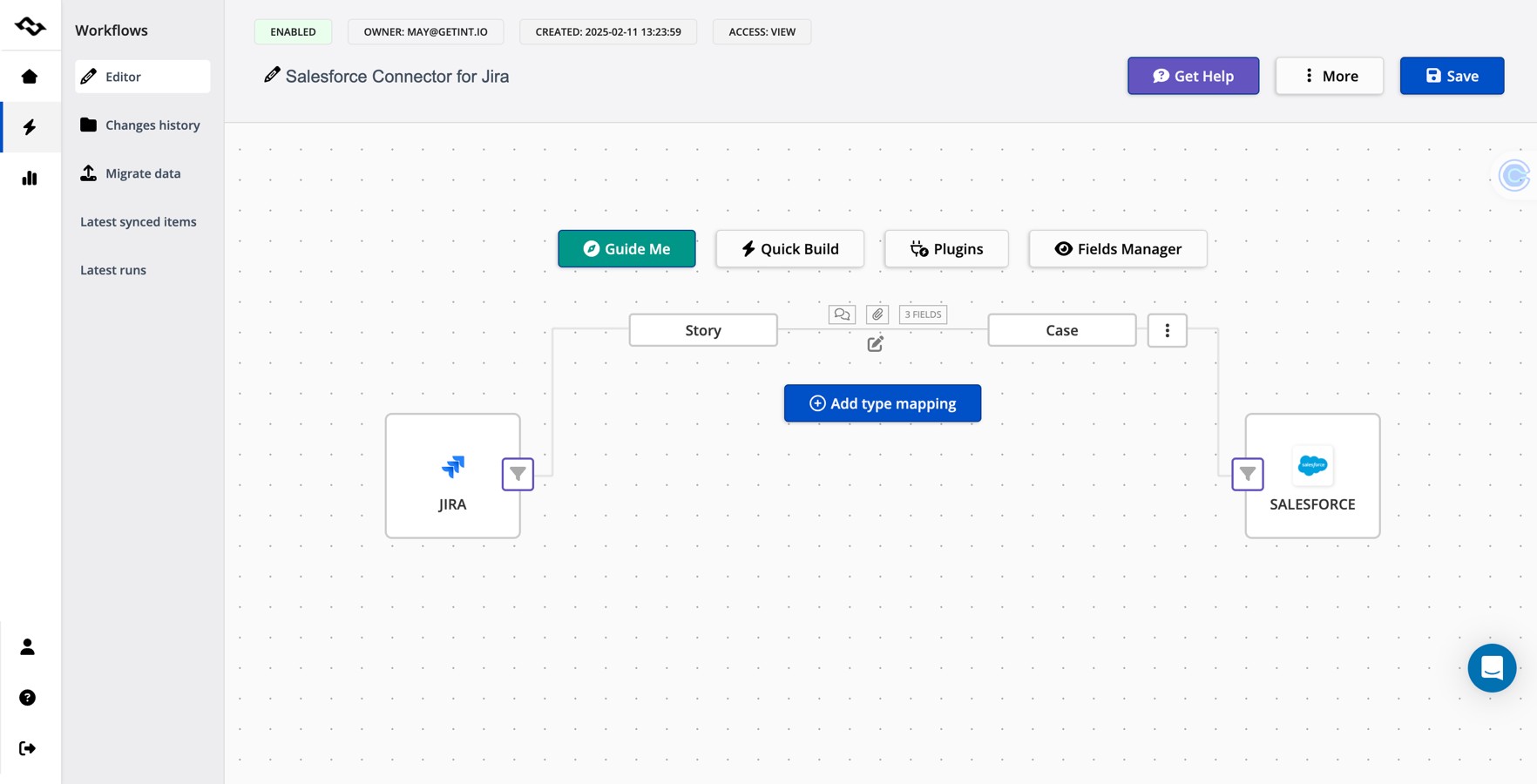Click the attachments paperclip icon
The width and height of the screenshot is (1537, 784).
click(x=877, y=314)
